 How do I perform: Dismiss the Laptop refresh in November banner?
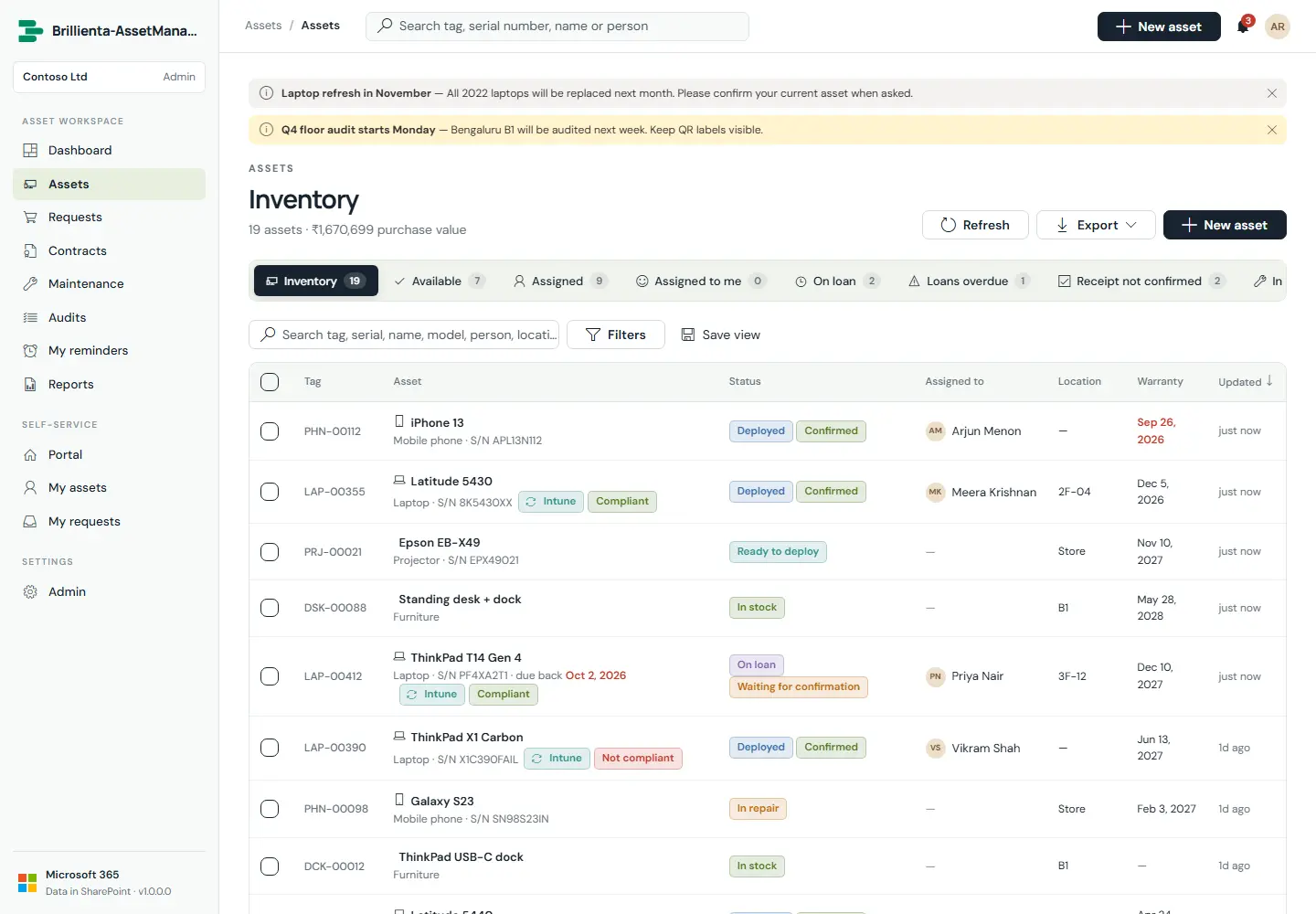(x=1271, y=93)
